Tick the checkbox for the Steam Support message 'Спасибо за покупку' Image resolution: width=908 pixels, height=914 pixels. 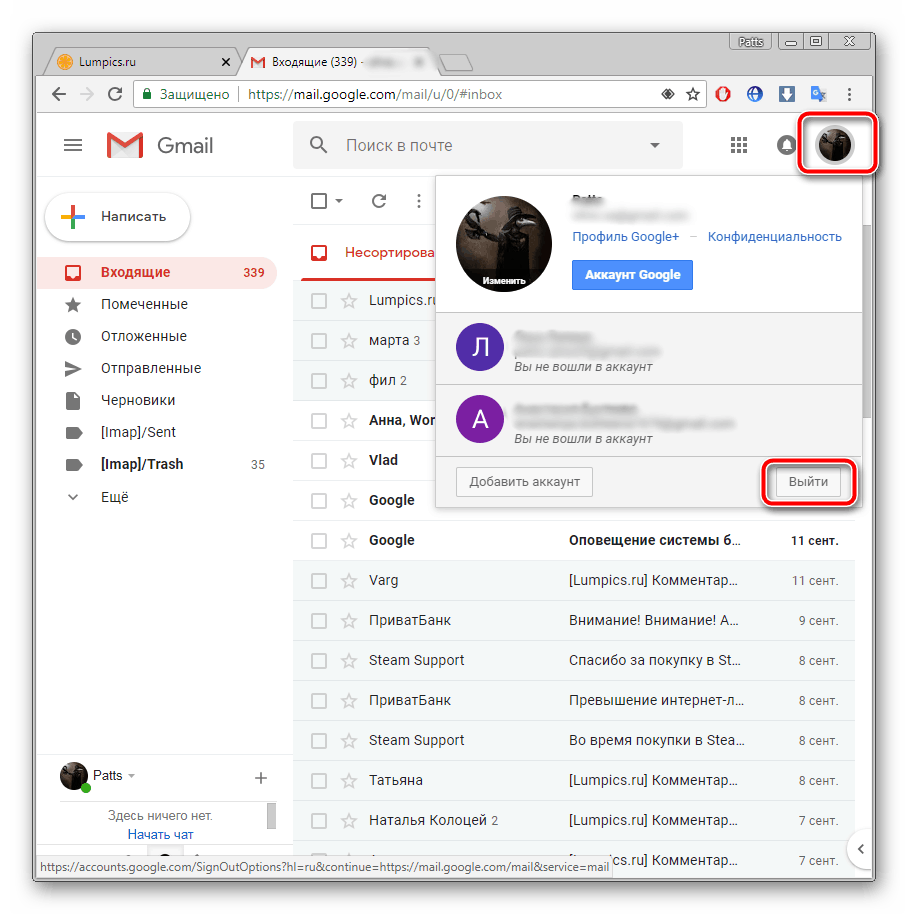(x=319, y=660)
